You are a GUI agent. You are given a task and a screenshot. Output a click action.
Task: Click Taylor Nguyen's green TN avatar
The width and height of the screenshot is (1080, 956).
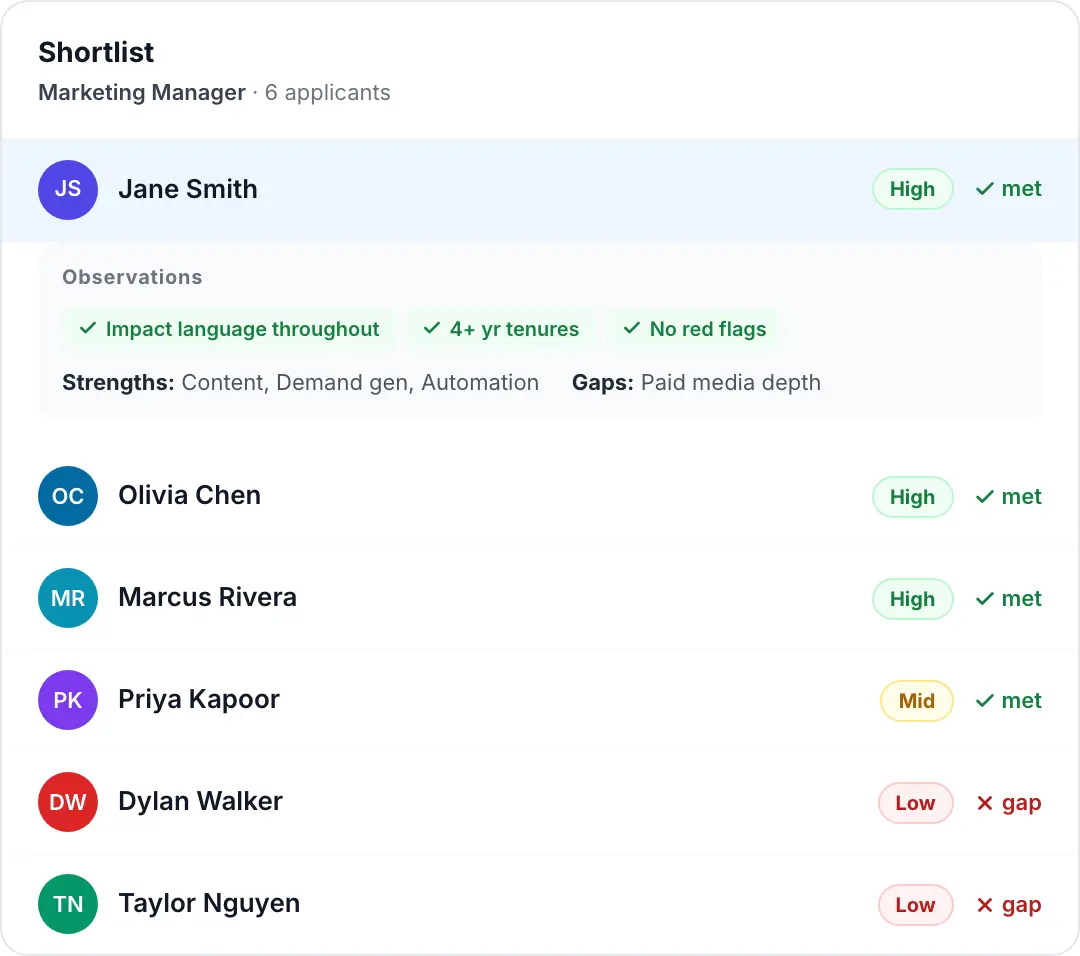[67, 904]
